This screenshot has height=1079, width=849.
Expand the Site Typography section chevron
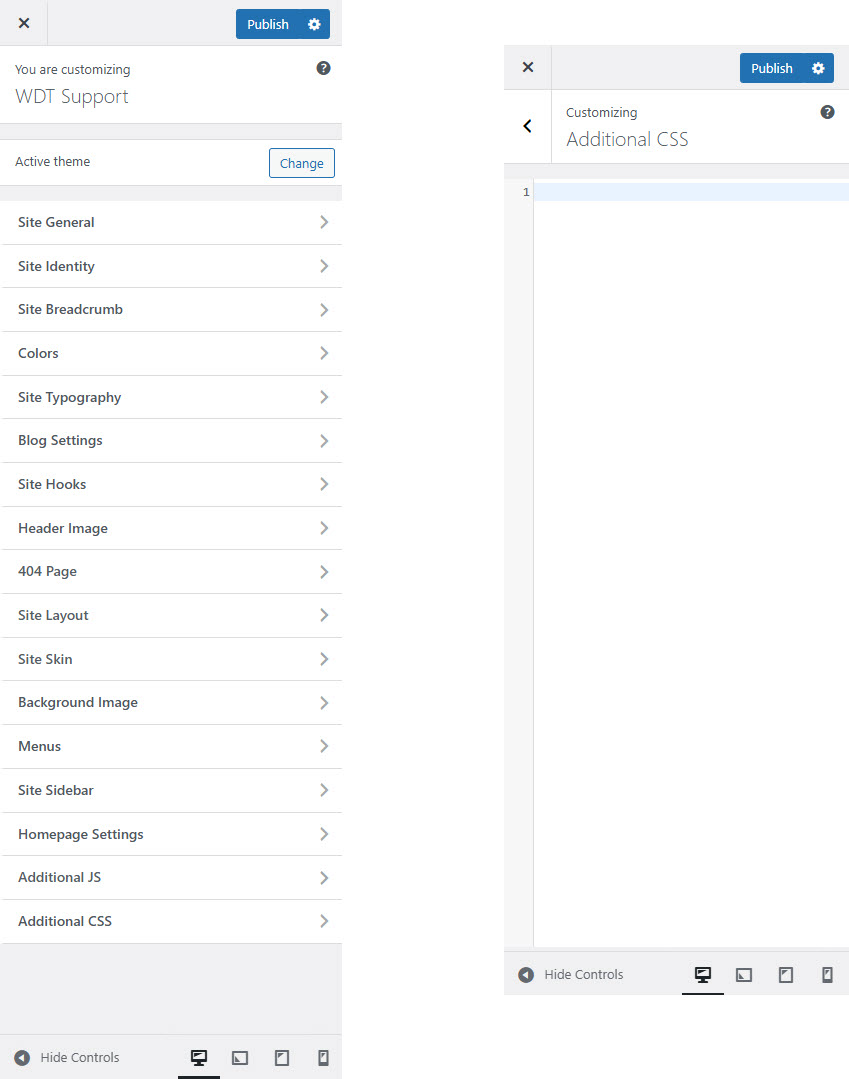coord(324,397)
